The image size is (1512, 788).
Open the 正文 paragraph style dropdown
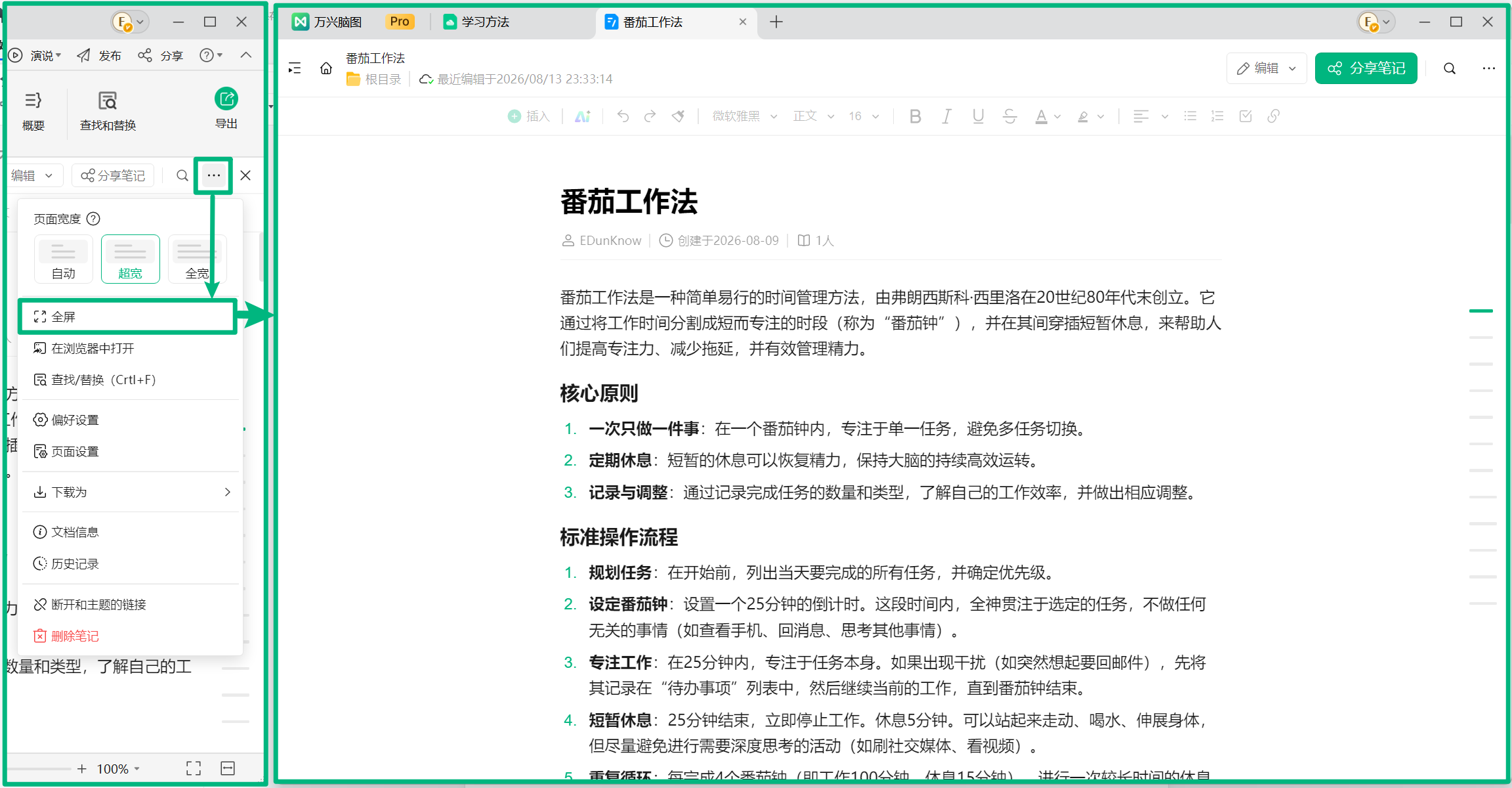[x=814, y=116]
